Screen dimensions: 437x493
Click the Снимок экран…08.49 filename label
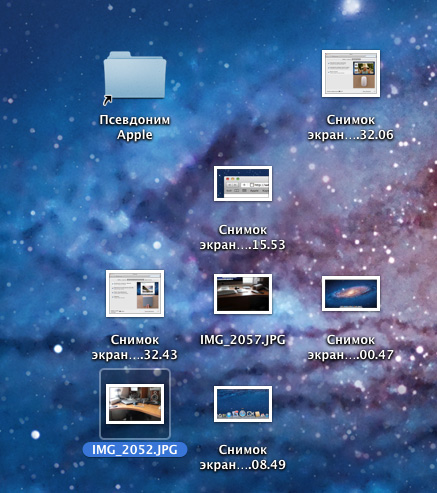[x=243, y=457]
